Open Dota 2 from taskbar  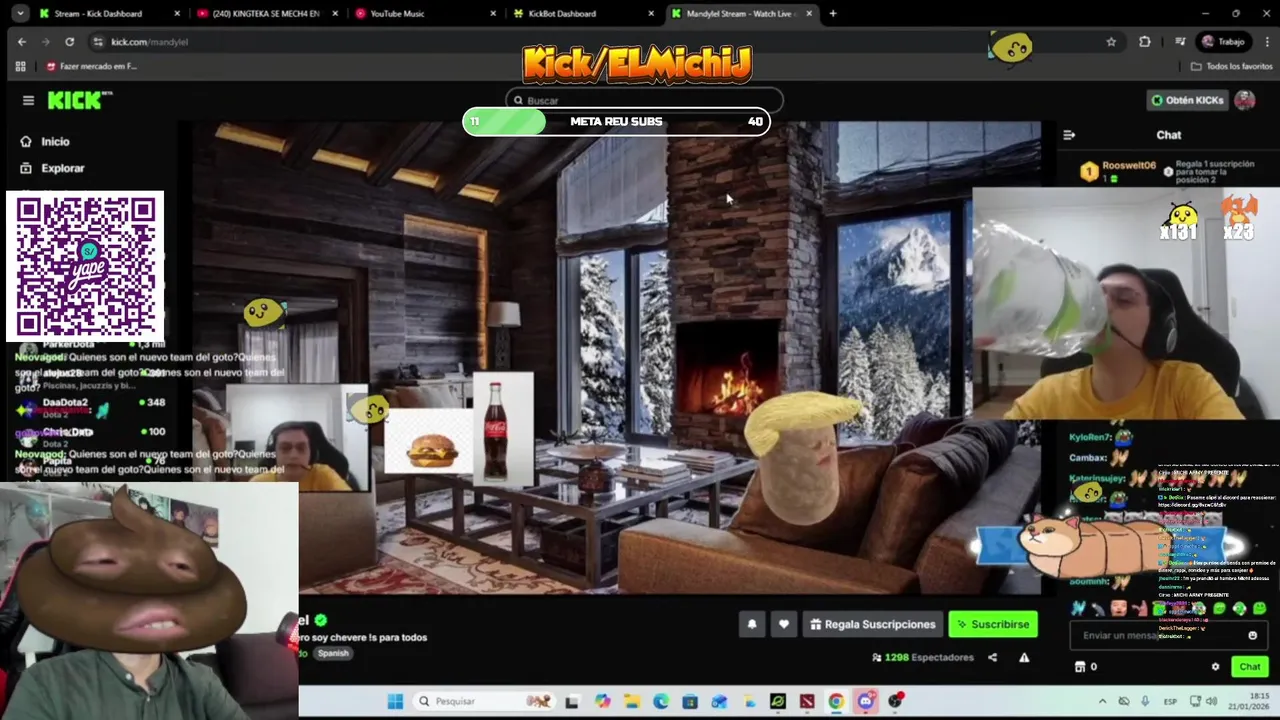click(x=807, y=701)
